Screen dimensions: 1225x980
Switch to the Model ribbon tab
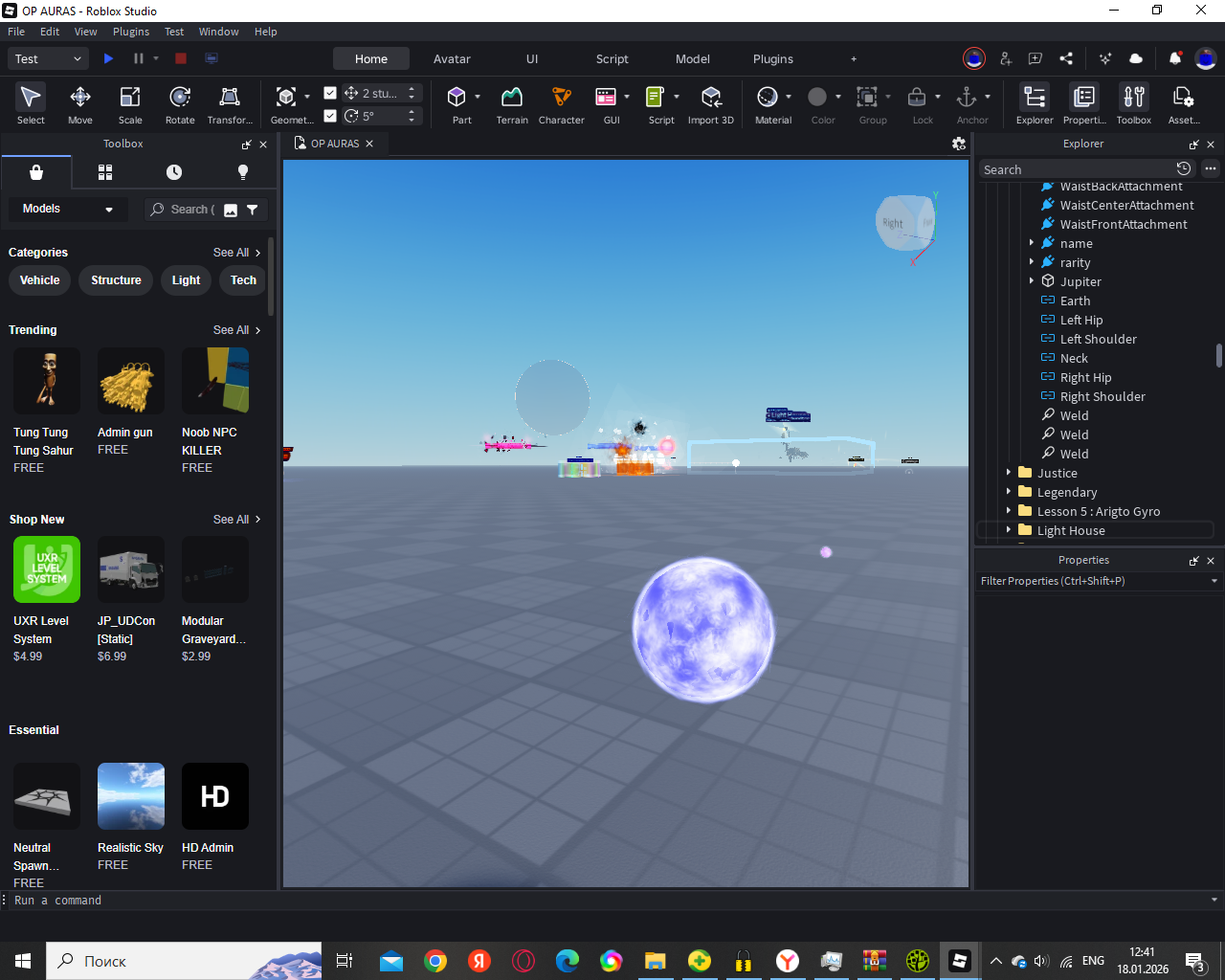tap(693, 58)
